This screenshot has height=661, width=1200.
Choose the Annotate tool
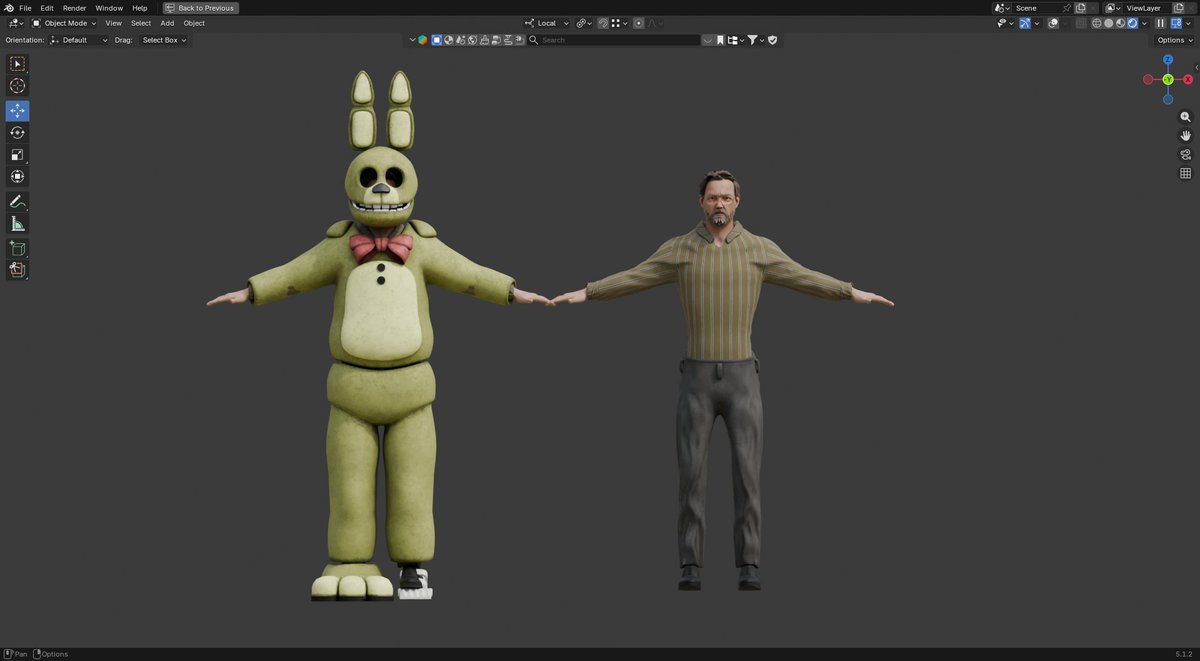[17, 201]
